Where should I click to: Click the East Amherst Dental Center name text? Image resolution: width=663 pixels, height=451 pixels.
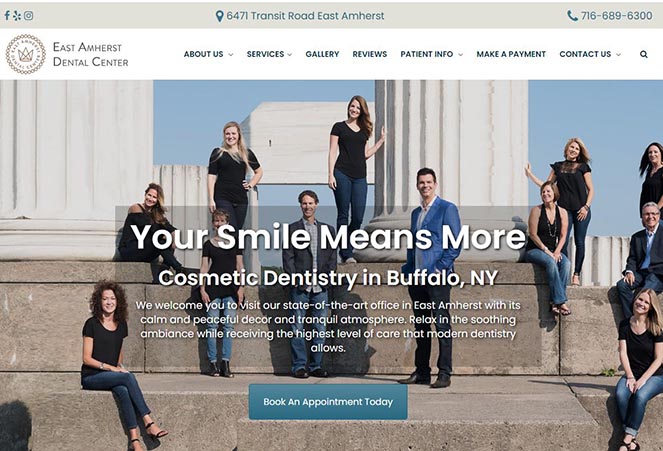(90, 55)
